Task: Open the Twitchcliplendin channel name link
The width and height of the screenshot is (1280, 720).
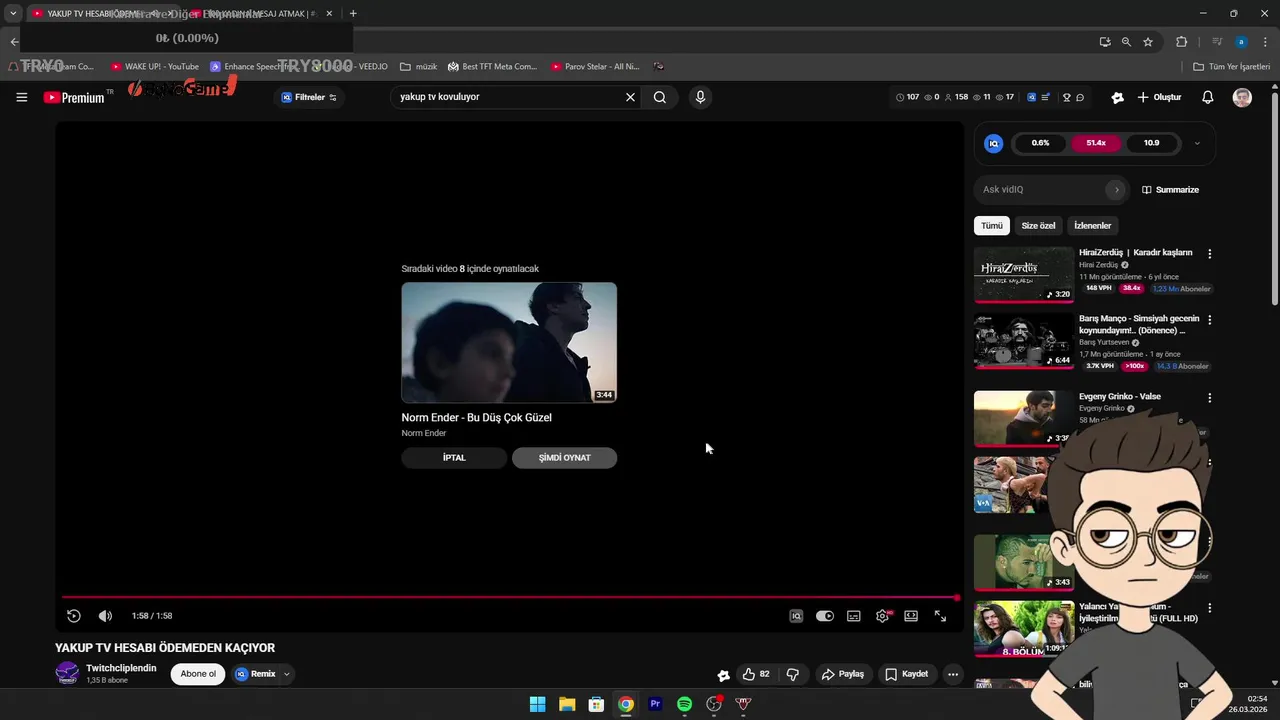Action: point(121,668)
